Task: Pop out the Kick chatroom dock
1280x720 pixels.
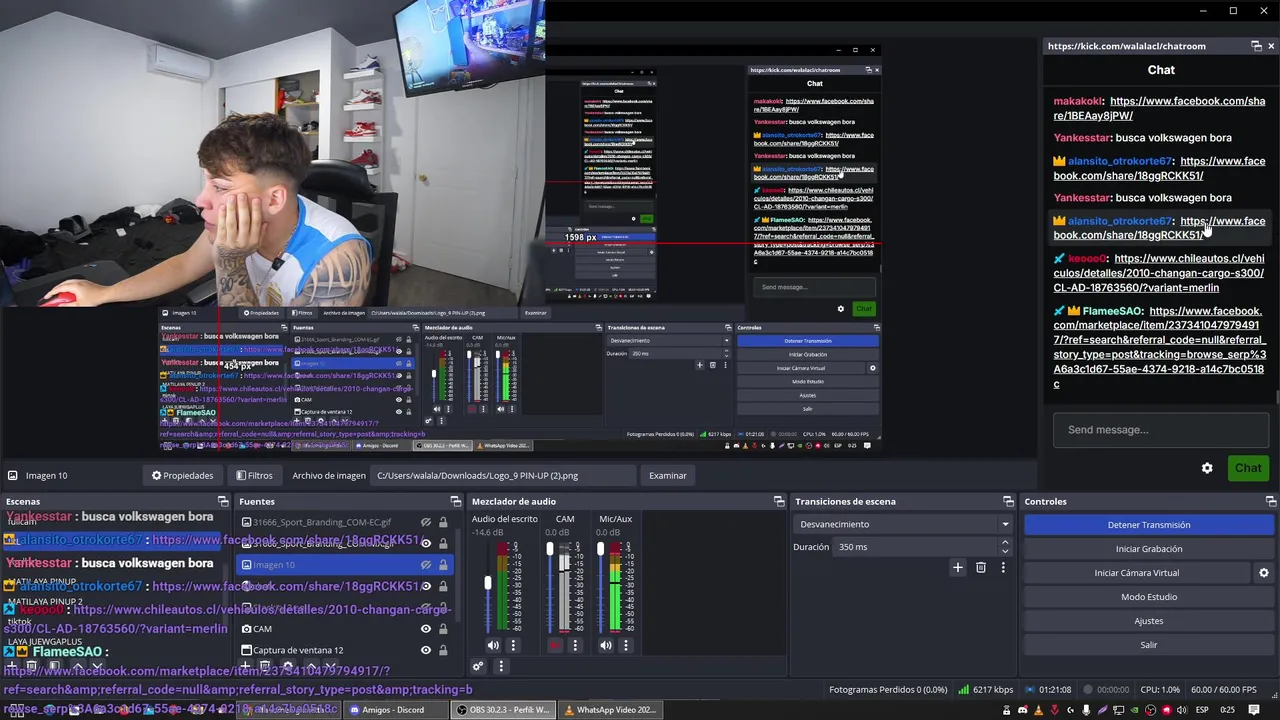Action: click(1257, 46)
